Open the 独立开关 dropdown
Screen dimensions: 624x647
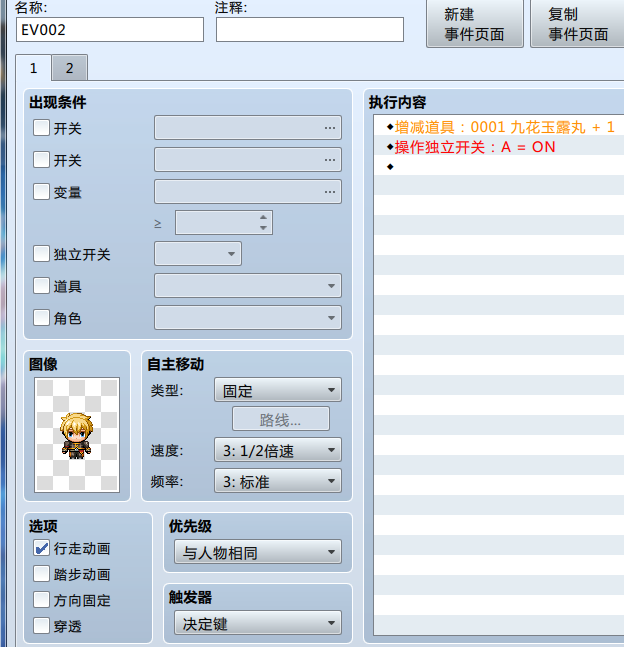(x=198, y=253)
